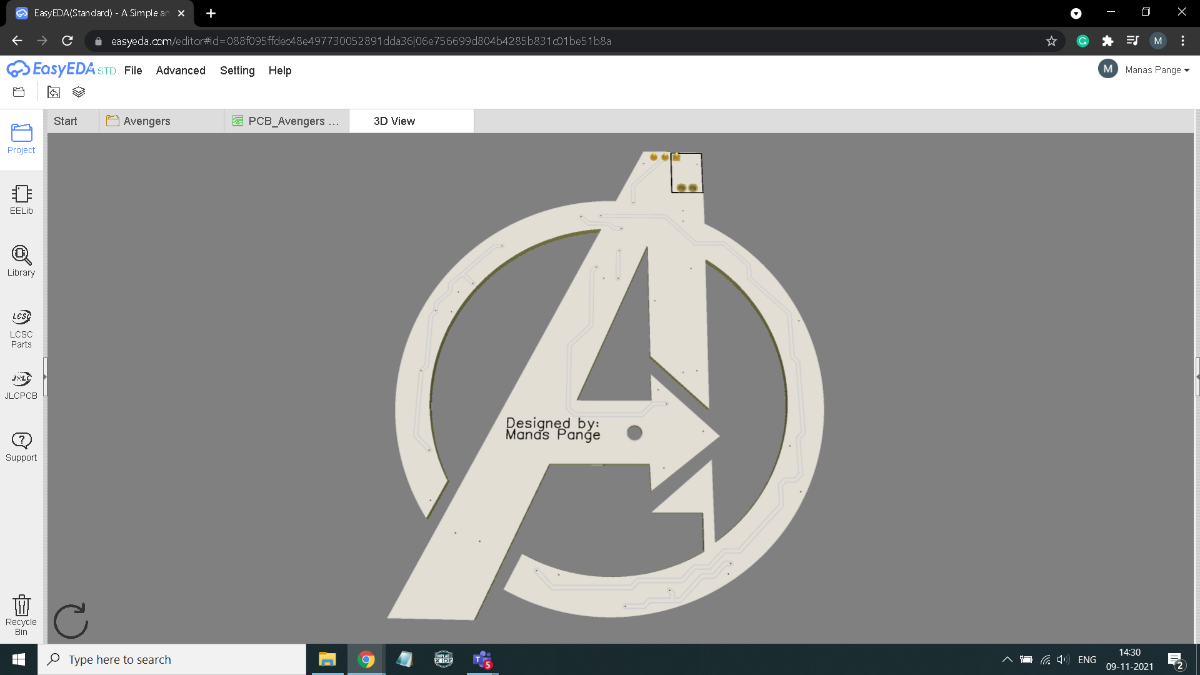This screenshot has height=675, width=1200.
Task: Open the Grammarly extension icon
Action: (1082, 41)
